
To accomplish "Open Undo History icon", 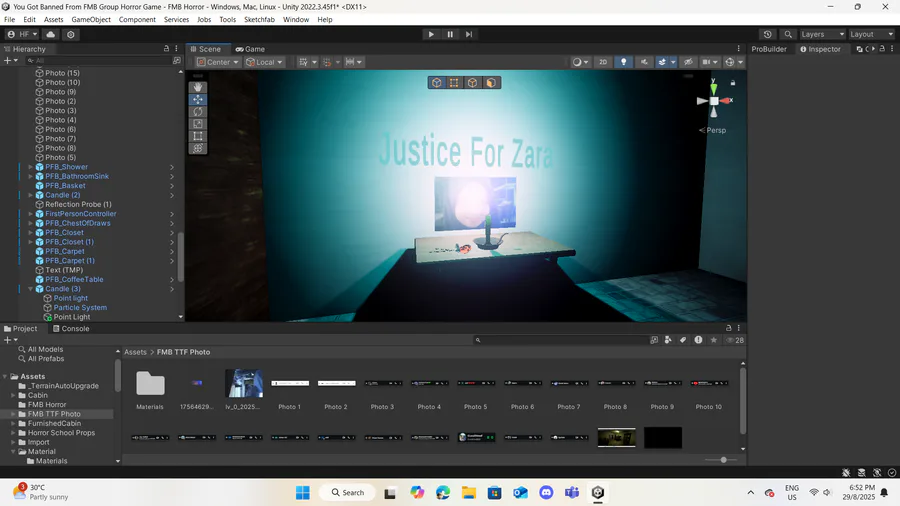I will [767, 34].
